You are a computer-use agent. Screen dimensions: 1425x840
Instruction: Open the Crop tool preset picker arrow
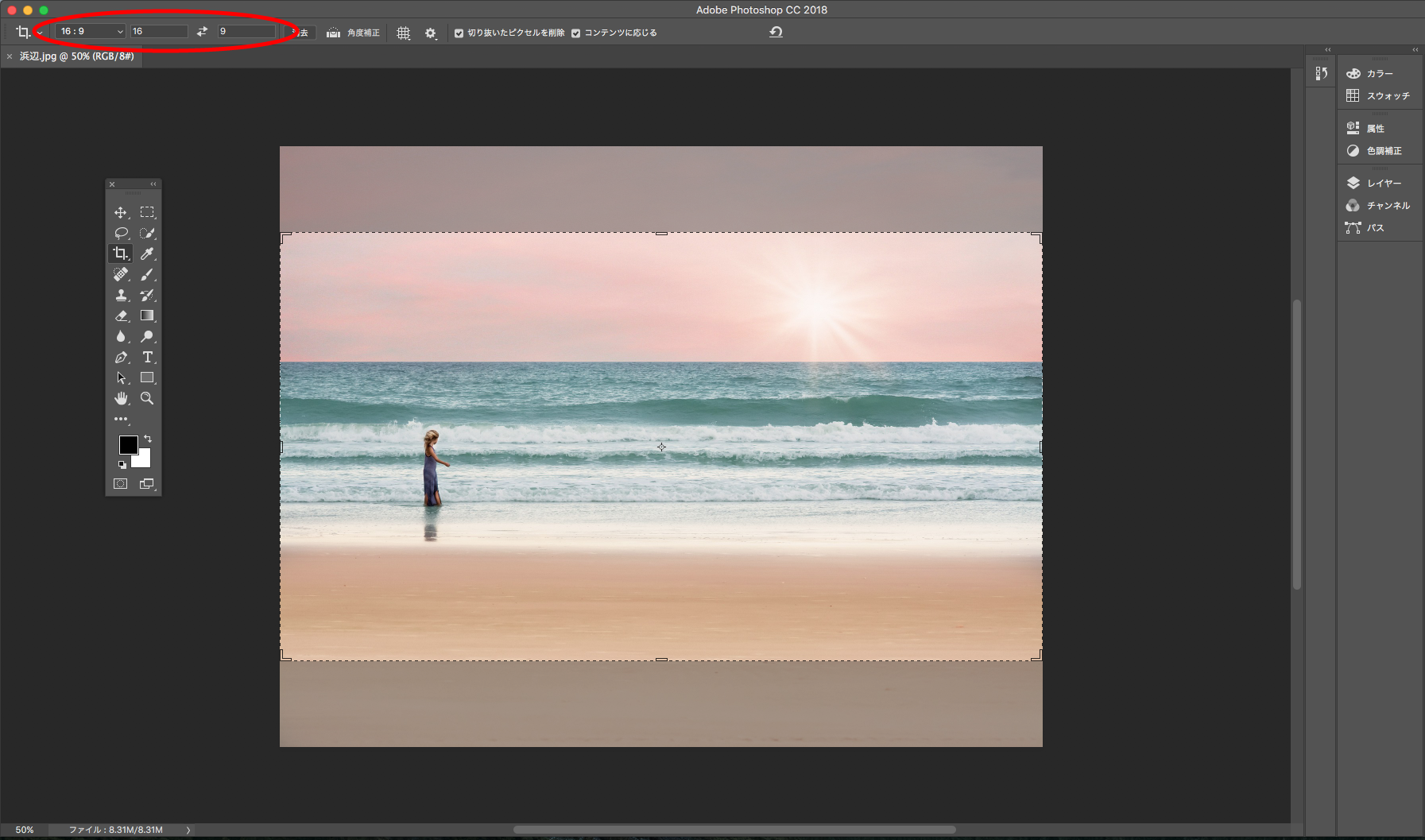pyautogui.click(x=40, y=33)
